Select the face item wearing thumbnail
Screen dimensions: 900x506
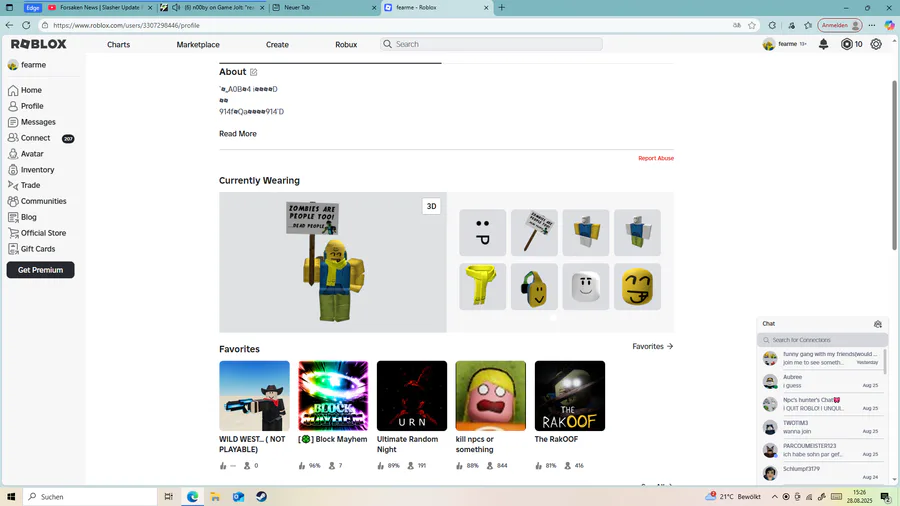tap(483, 232)
